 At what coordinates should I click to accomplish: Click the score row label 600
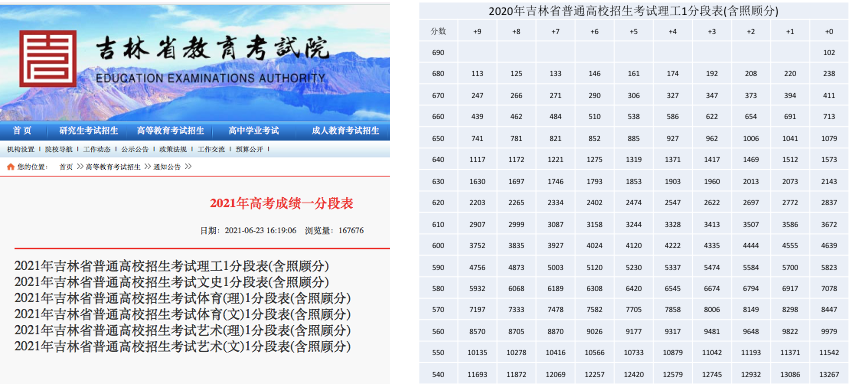[x=438, y=245]
